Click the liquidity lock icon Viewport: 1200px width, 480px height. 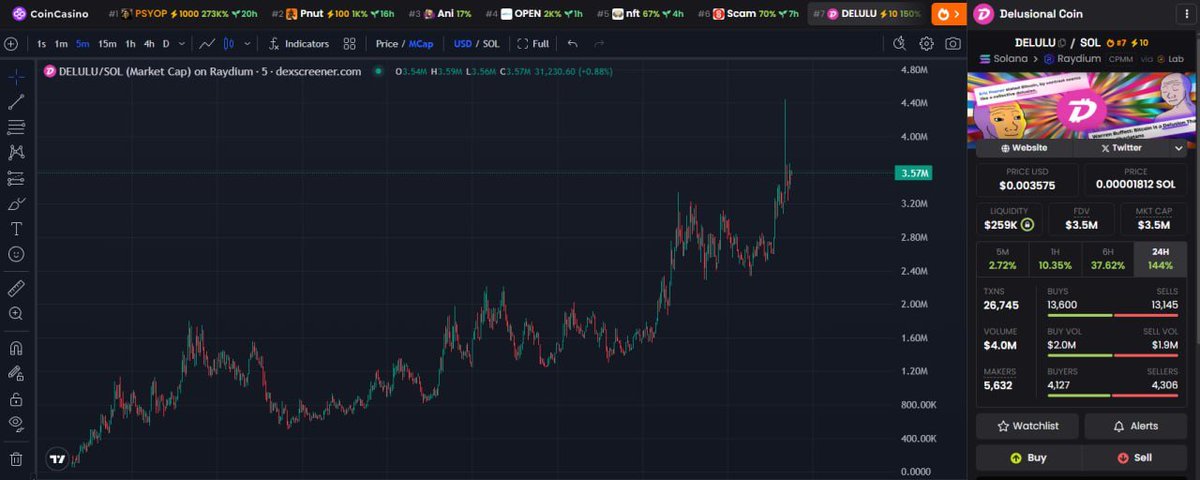(1026, 225)
